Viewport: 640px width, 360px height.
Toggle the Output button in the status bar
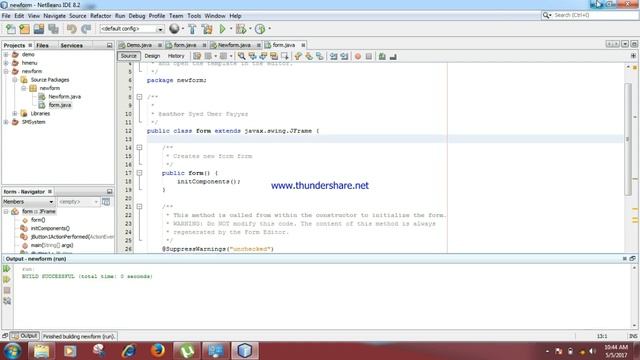coord(24,336)
